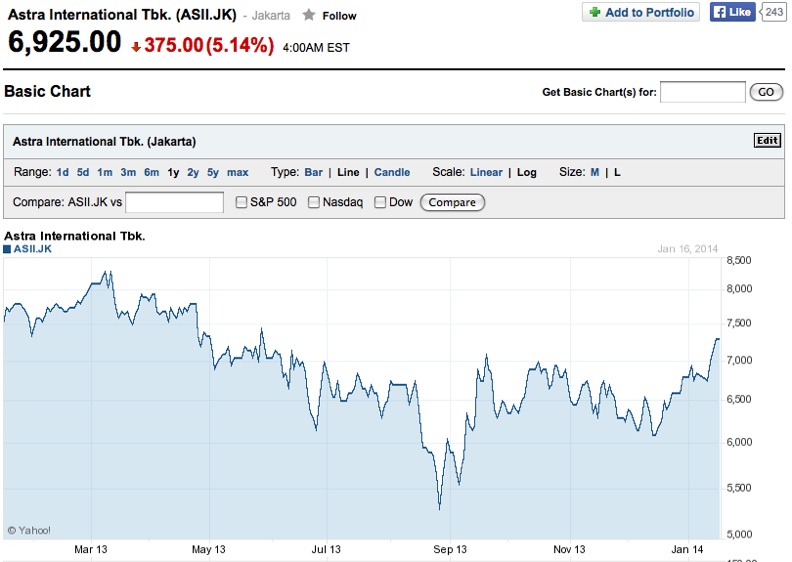Click the 8,500 price axis label
This screenshot has height=562, width=792.
(739, 261)
